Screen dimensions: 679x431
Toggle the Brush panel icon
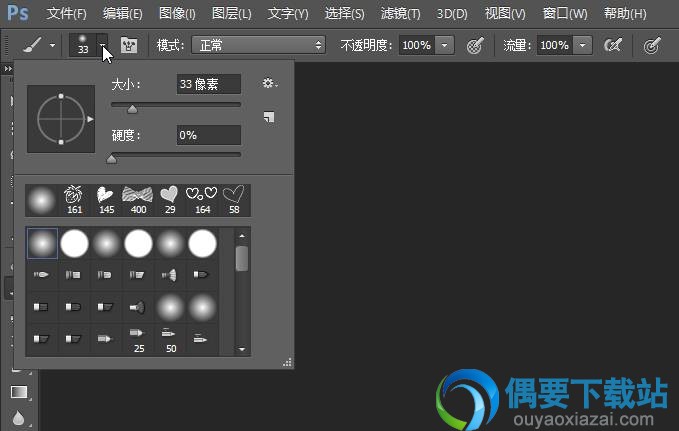click(129, 45)
